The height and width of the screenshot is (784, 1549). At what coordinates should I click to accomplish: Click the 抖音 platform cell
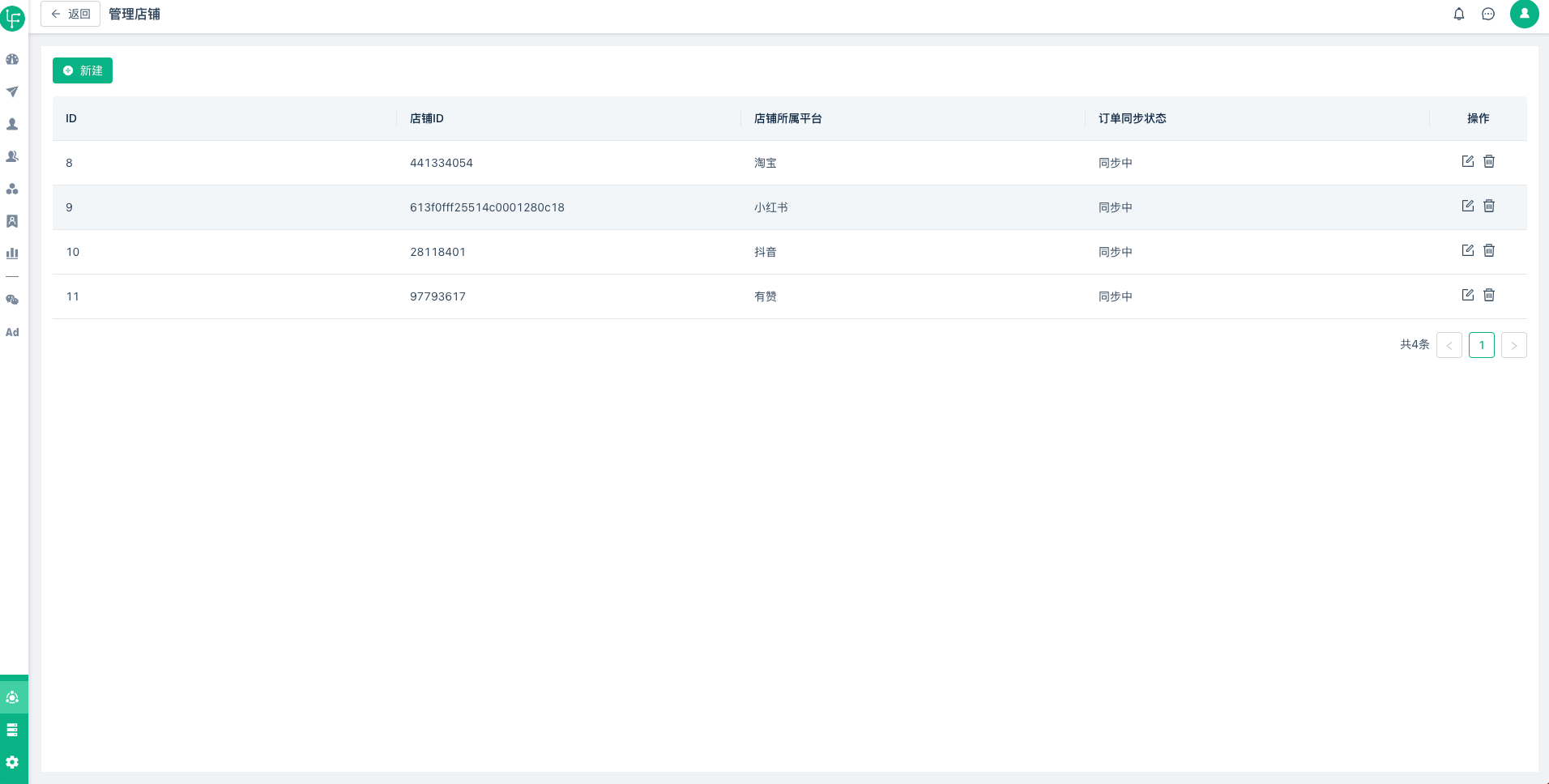766,252
